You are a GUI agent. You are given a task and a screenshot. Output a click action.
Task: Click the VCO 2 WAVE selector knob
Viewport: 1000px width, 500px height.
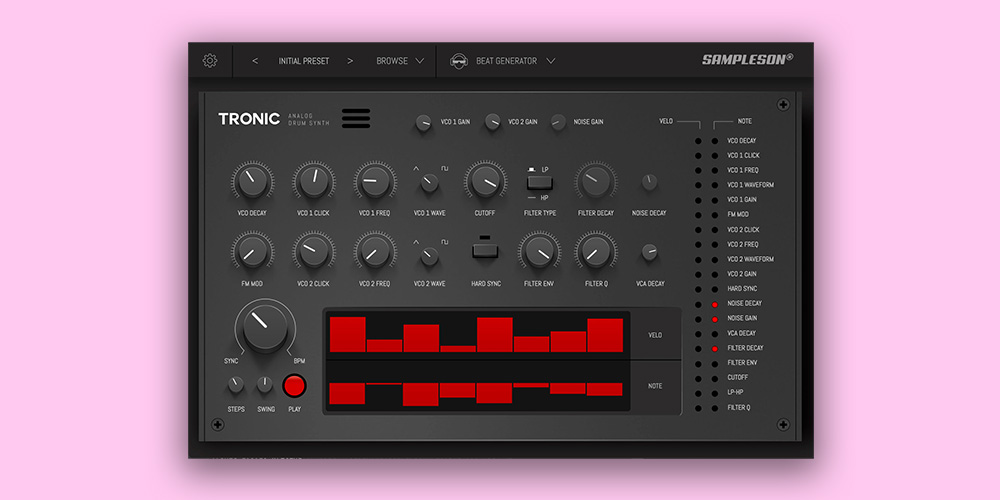pyautogui.click(x=430, y=256)
